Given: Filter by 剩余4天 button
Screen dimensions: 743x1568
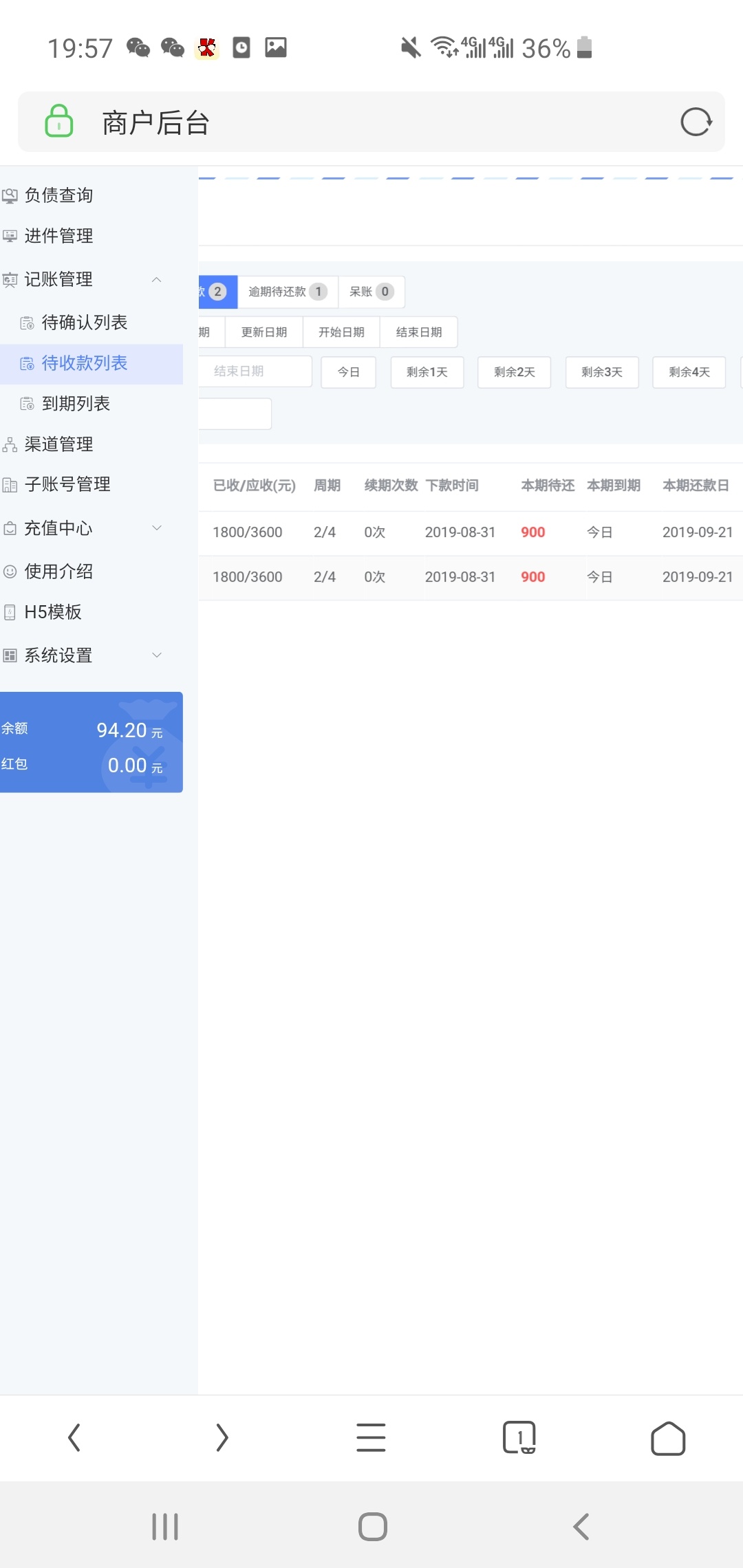Looking at the screenshot, I should (689, 372).
